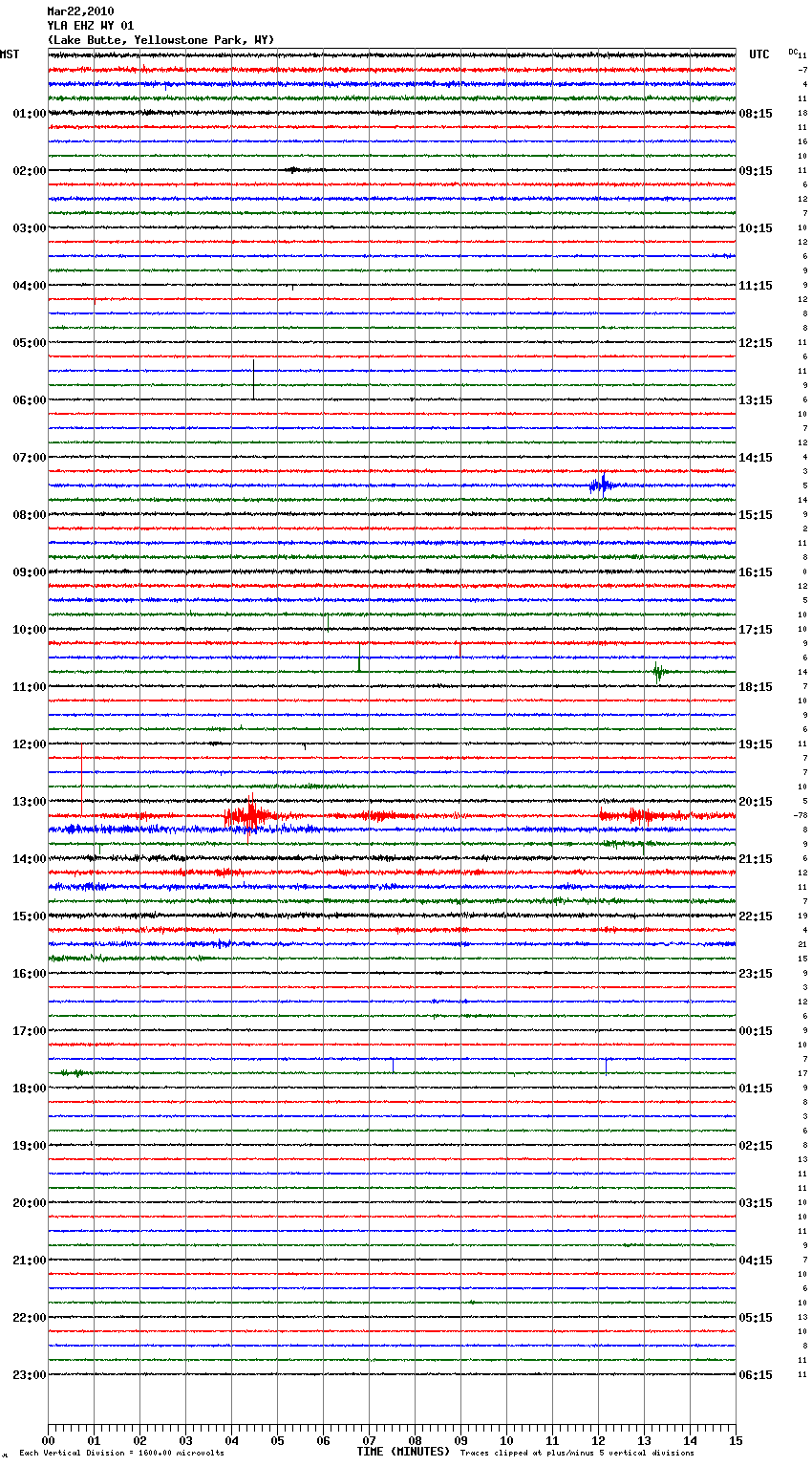Click the 03:15 UTC row label
This screenshot has width=812, height=1466.
[x=756, y=1203]
